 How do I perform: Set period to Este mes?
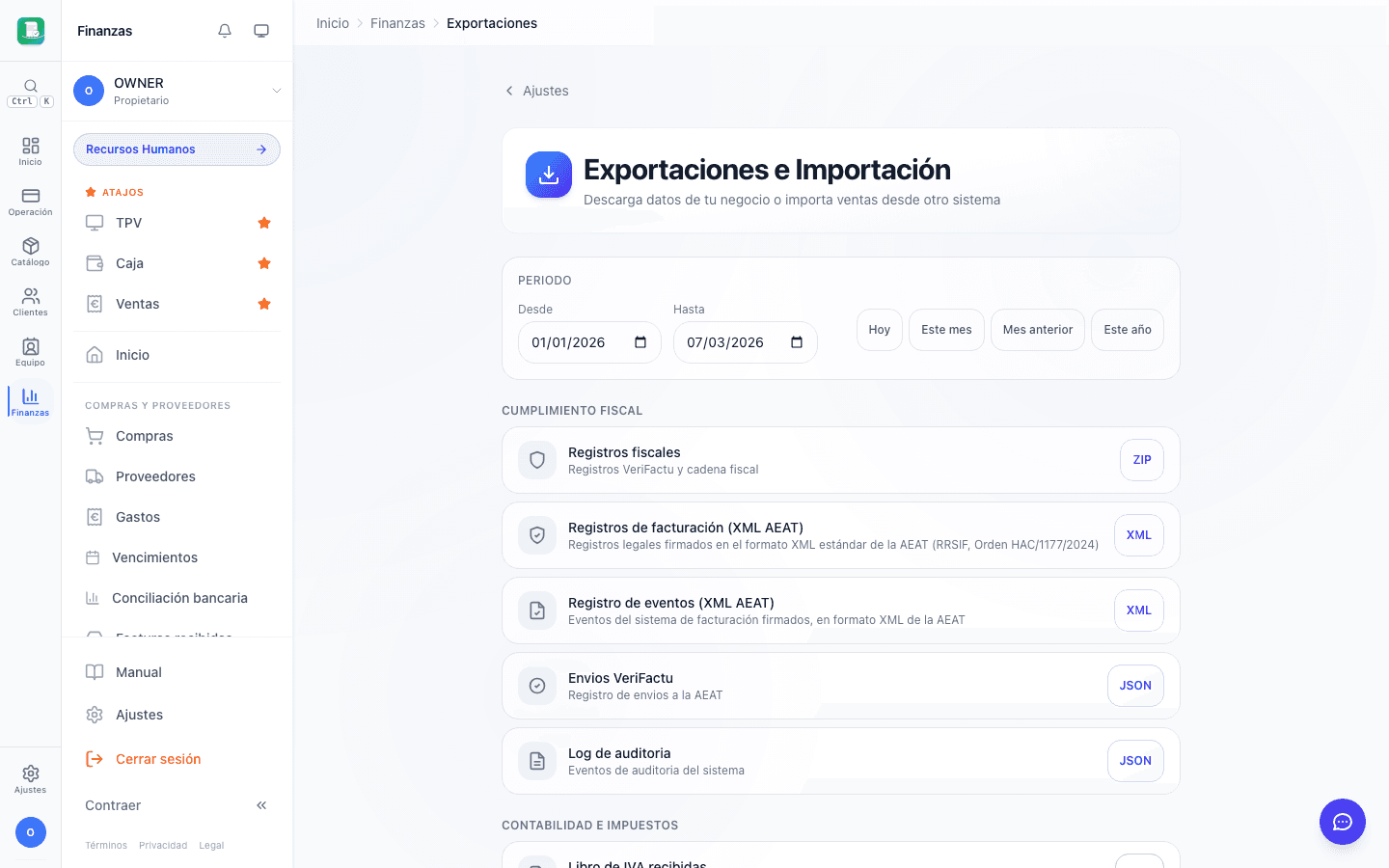click(946, 330)
